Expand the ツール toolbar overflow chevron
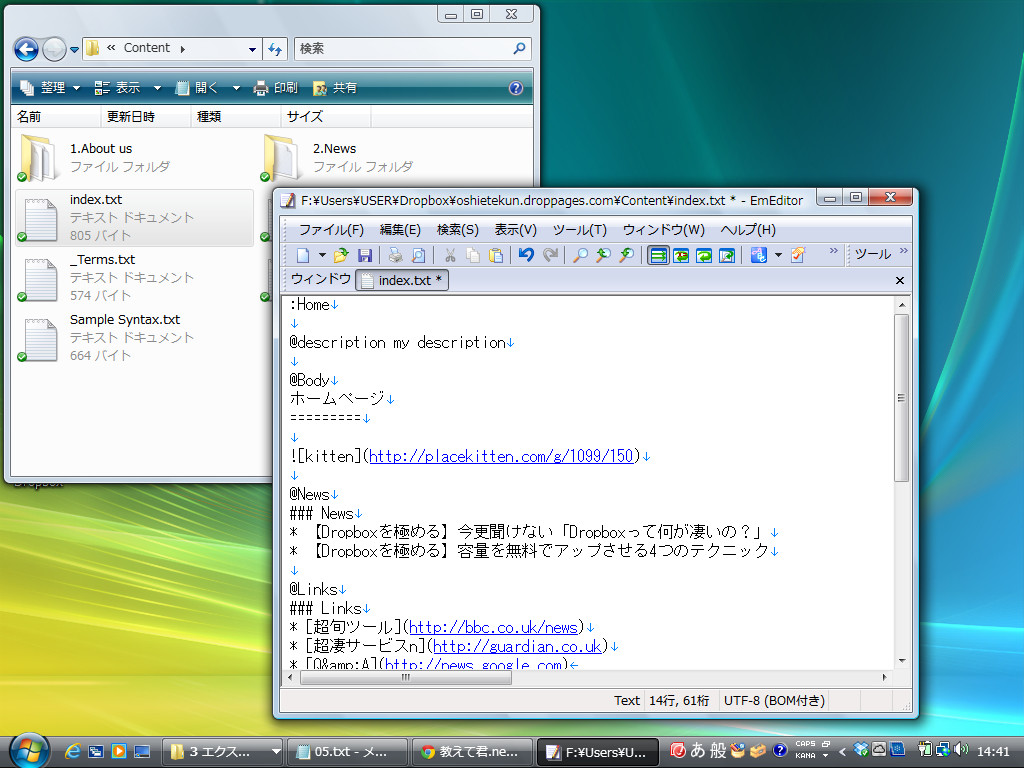Screen dimensions: 1024x768 pyautogui.click(x=904, y=251)
